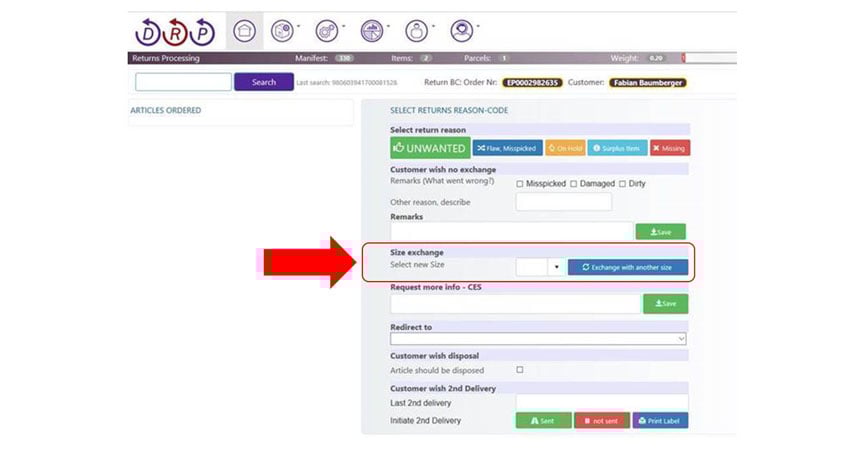Screen dimensions: 850x450
Task: Select UNWANTED as return reason
Action: [x=430, y=147]
